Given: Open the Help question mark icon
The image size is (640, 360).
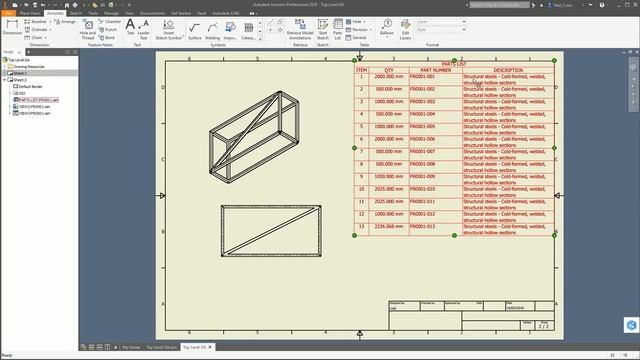Looking at the screenshot, I should [x=602, y=5].
